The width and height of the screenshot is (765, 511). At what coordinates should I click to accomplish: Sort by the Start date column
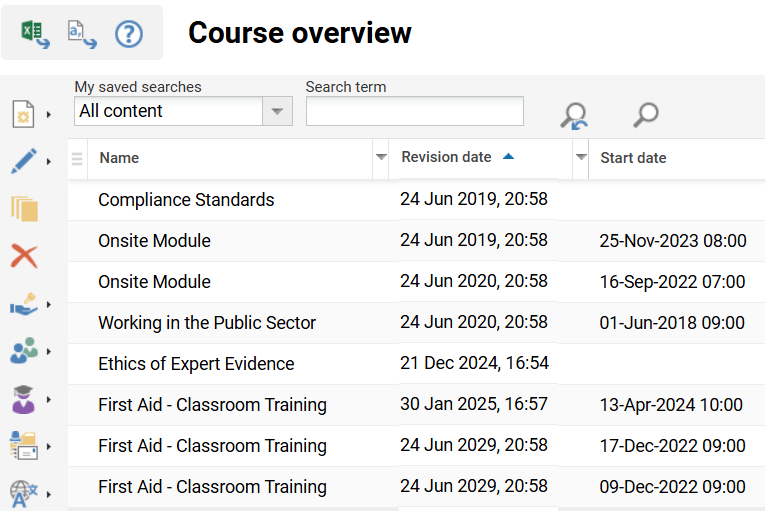[x=633, y=158]
